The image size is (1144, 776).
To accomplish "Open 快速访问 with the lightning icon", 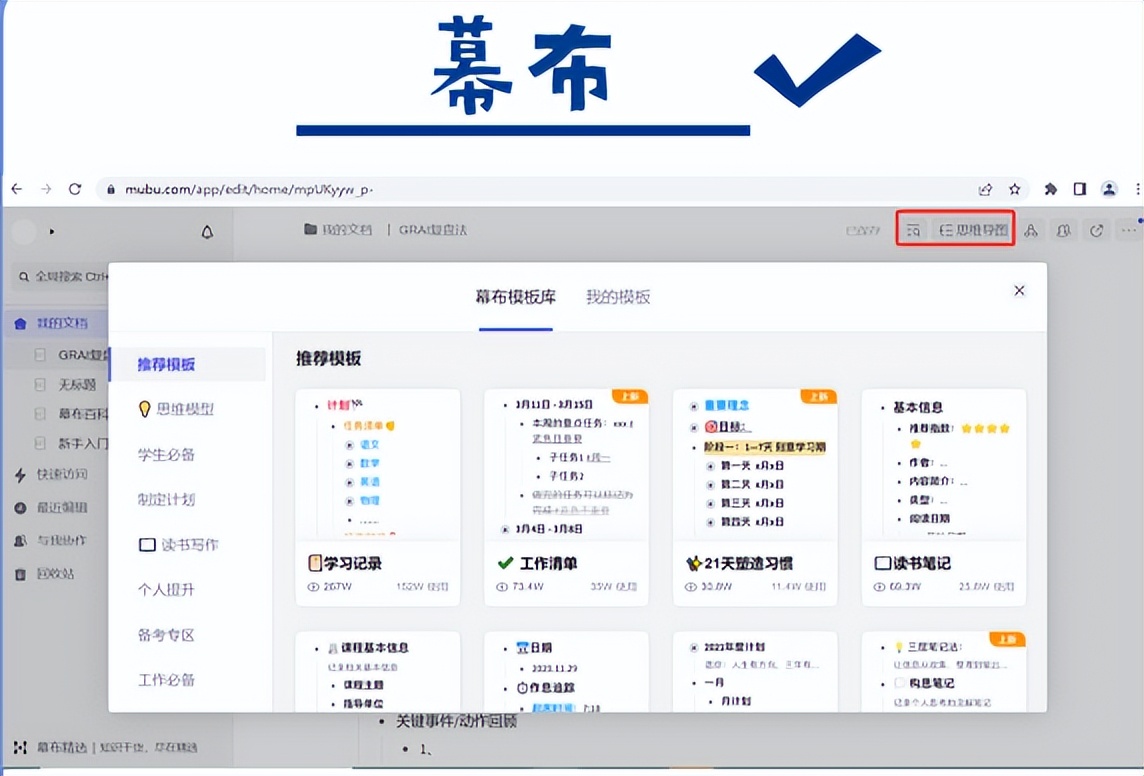I will click(51, 475).
